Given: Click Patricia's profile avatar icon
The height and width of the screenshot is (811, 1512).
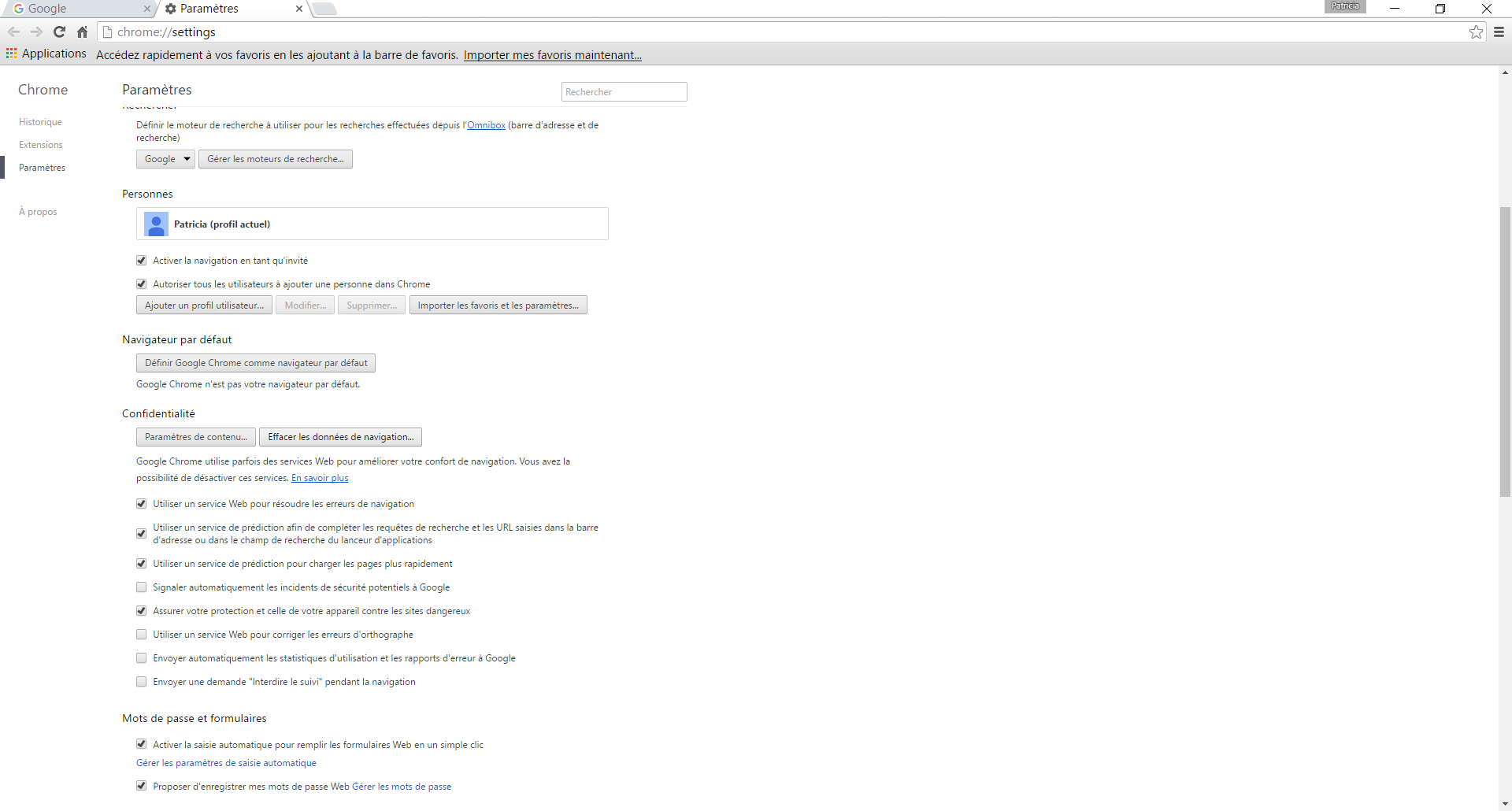Looking at the screenshot, I should point(156,224).
